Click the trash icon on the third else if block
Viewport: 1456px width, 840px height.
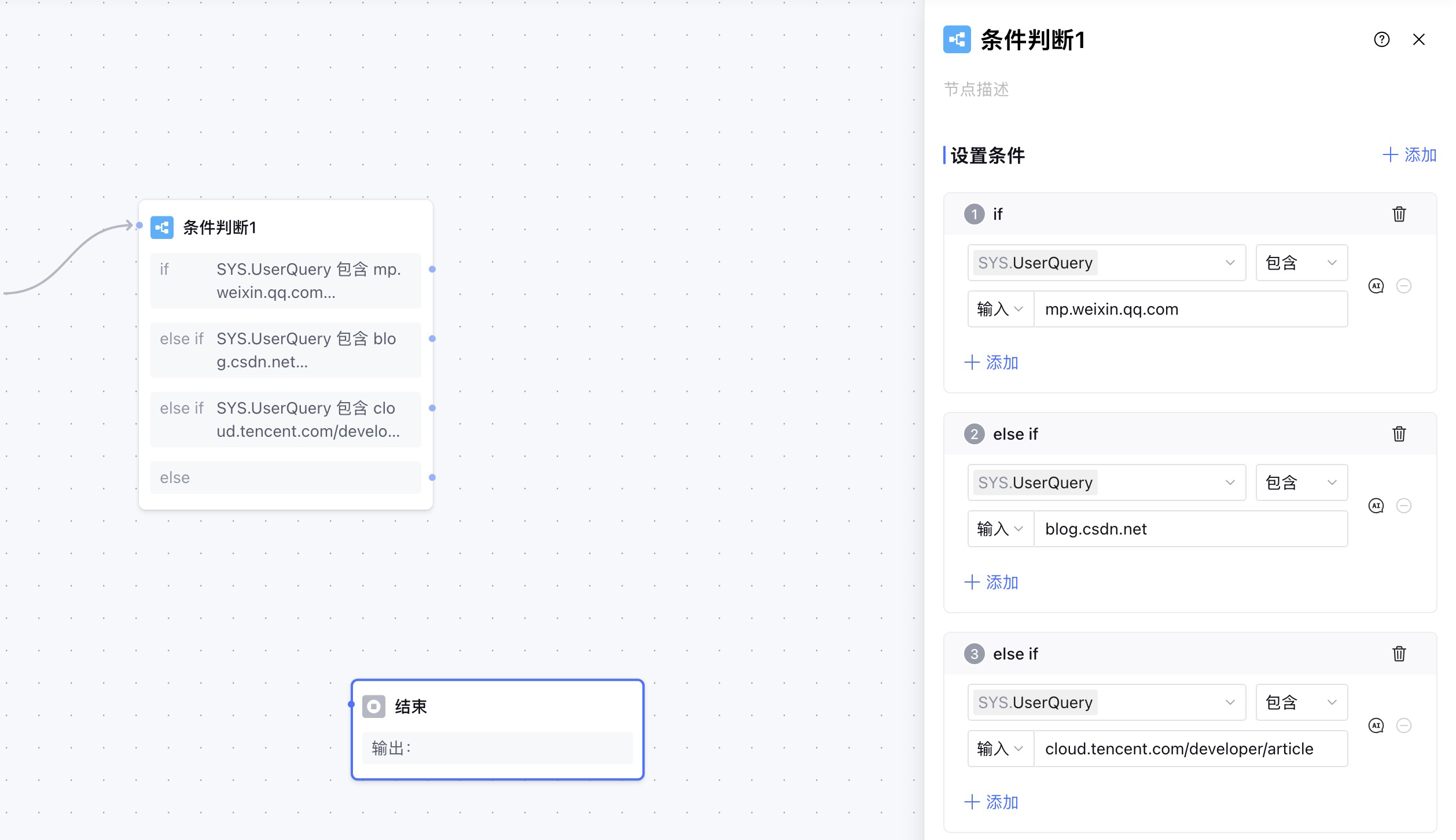[1399, 654]
